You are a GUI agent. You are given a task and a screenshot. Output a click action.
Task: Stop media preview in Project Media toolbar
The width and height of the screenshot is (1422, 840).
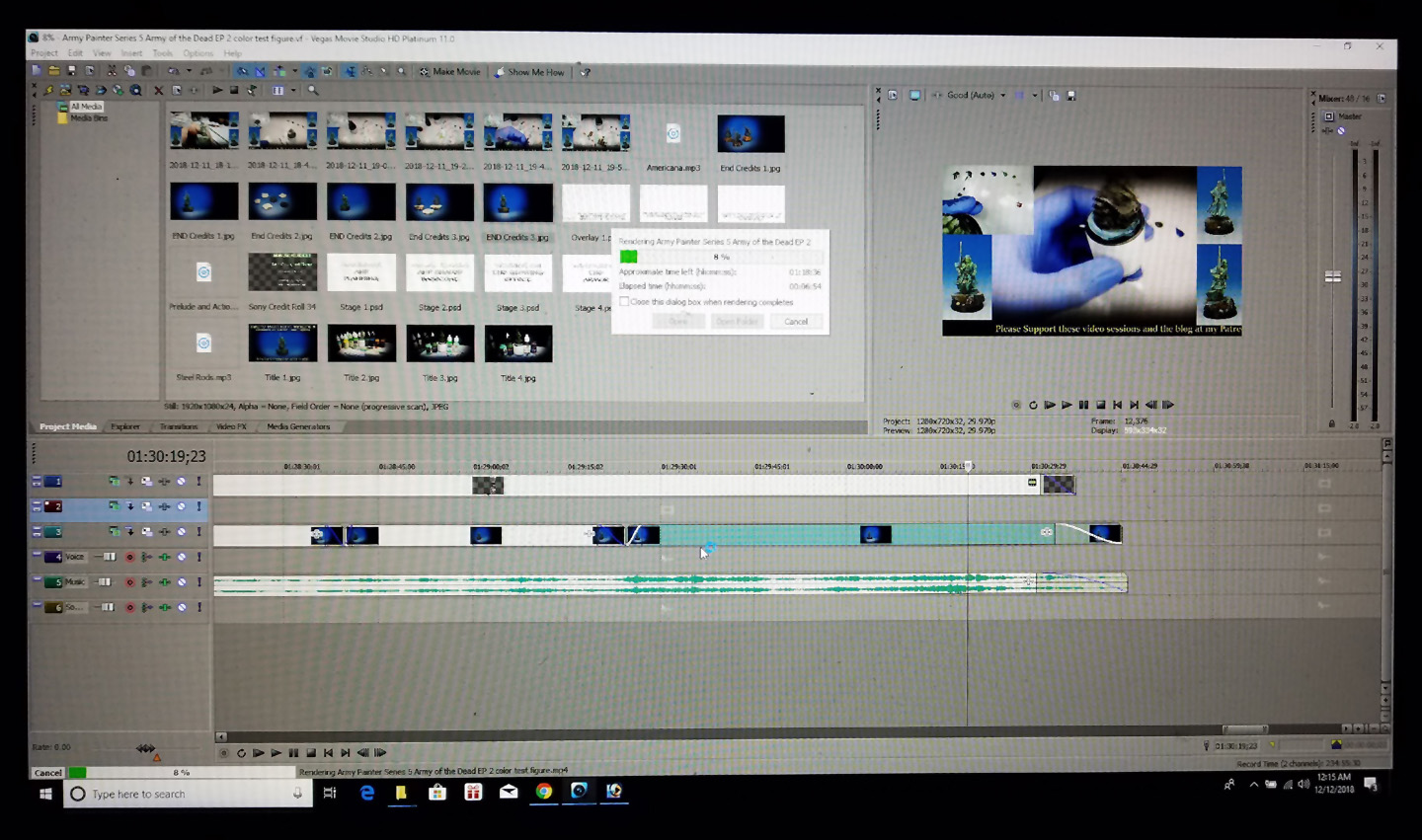(234, 90)
